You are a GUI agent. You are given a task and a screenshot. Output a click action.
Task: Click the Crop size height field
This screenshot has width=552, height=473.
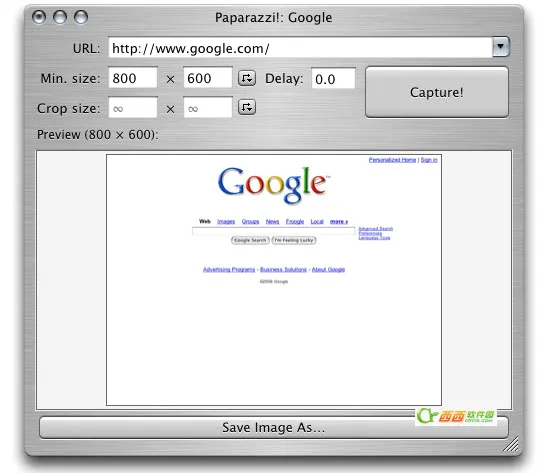pyautogui.click(x=208, y=107)
